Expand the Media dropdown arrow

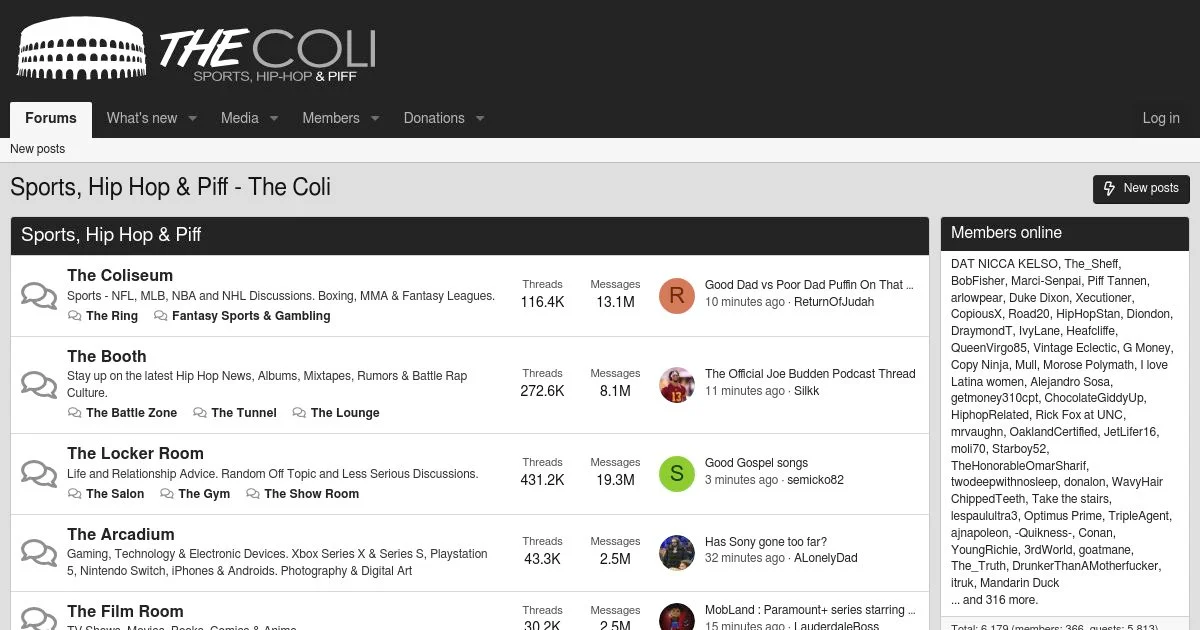(x=273, y=118)
